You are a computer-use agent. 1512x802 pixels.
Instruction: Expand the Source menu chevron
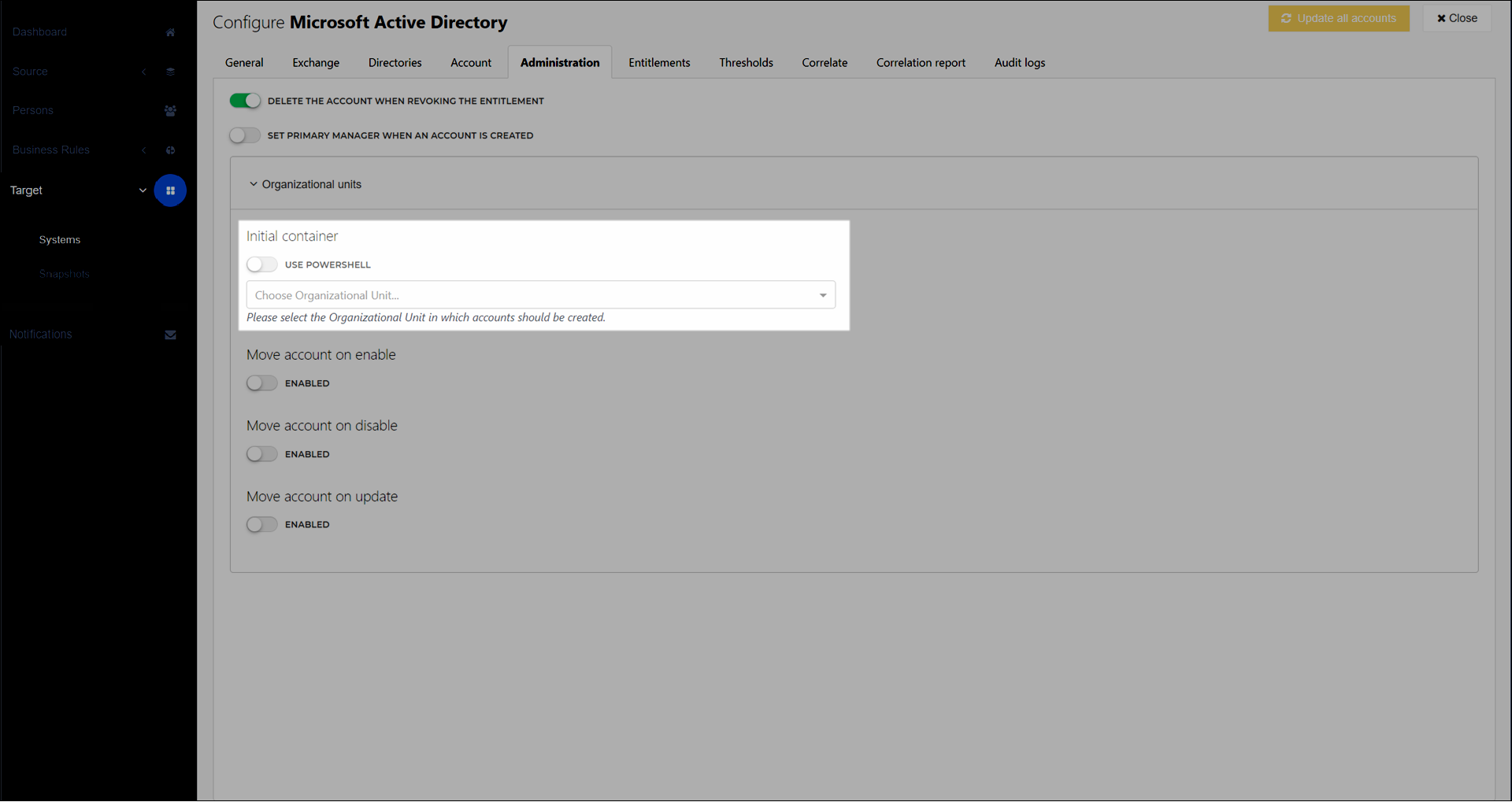click(144, 72)
